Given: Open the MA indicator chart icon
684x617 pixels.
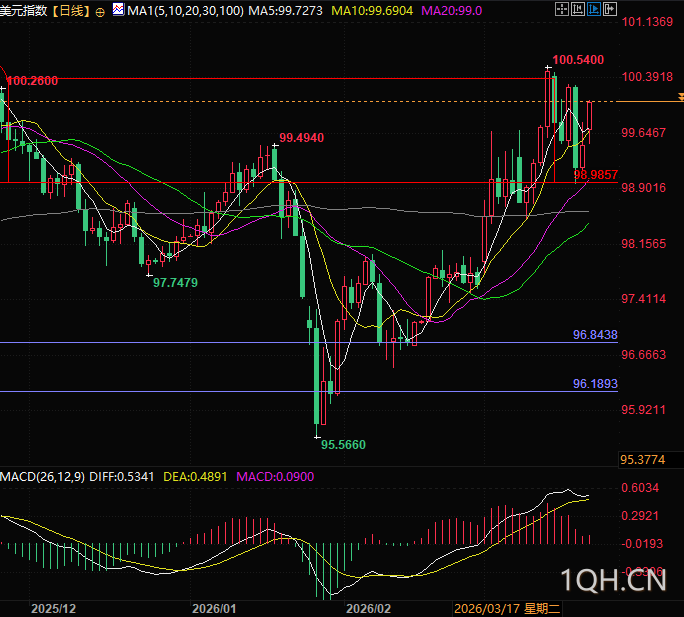Looking at the screenshot, I should (x=118, y=9).
